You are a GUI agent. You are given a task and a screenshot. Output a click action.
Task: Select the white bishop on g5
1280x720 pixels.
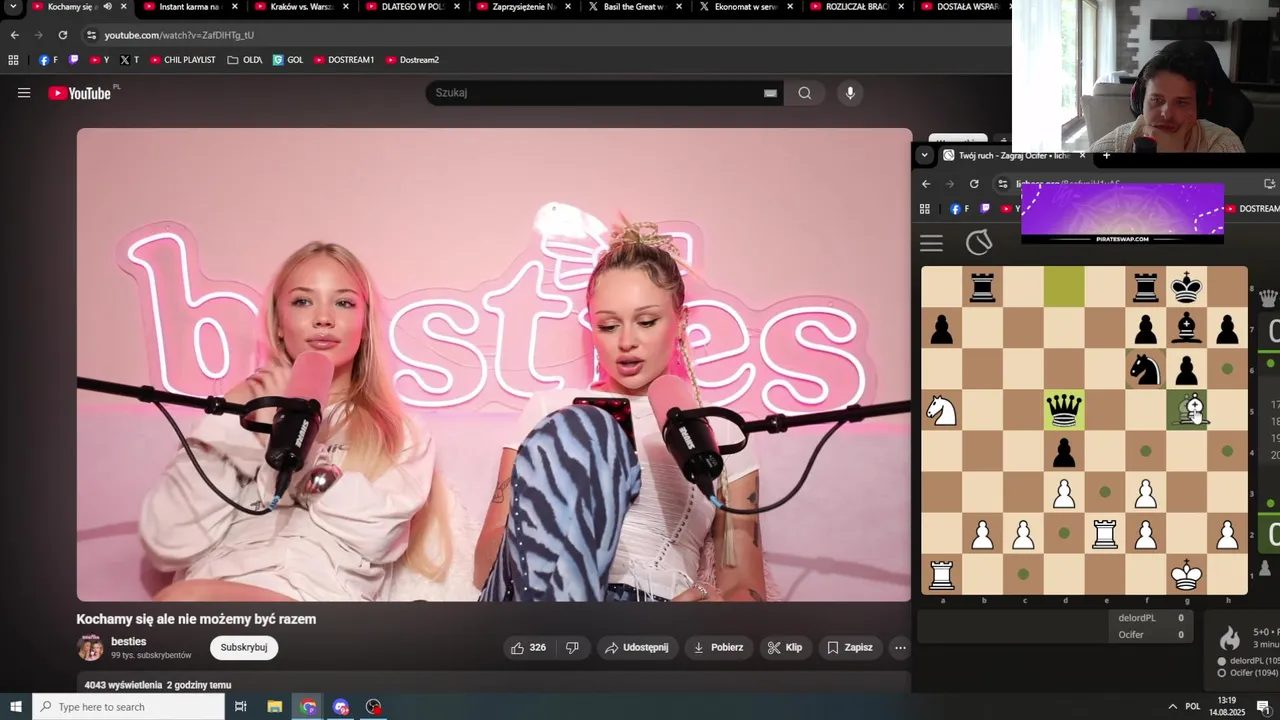pyautogui.click(x=1187, y=410)
